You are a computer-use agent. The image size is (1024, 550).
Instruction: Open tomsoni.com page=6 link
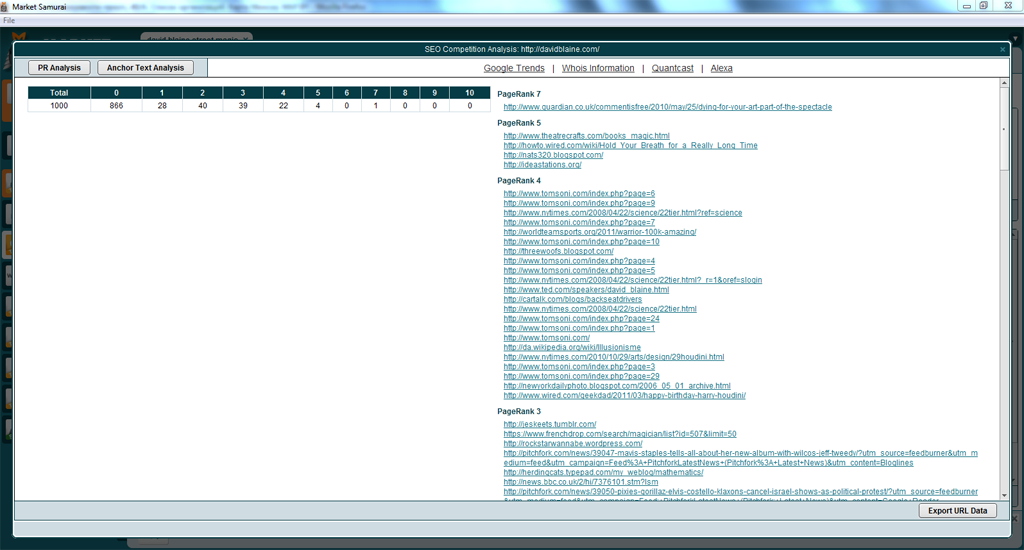(x=579, y=193)
